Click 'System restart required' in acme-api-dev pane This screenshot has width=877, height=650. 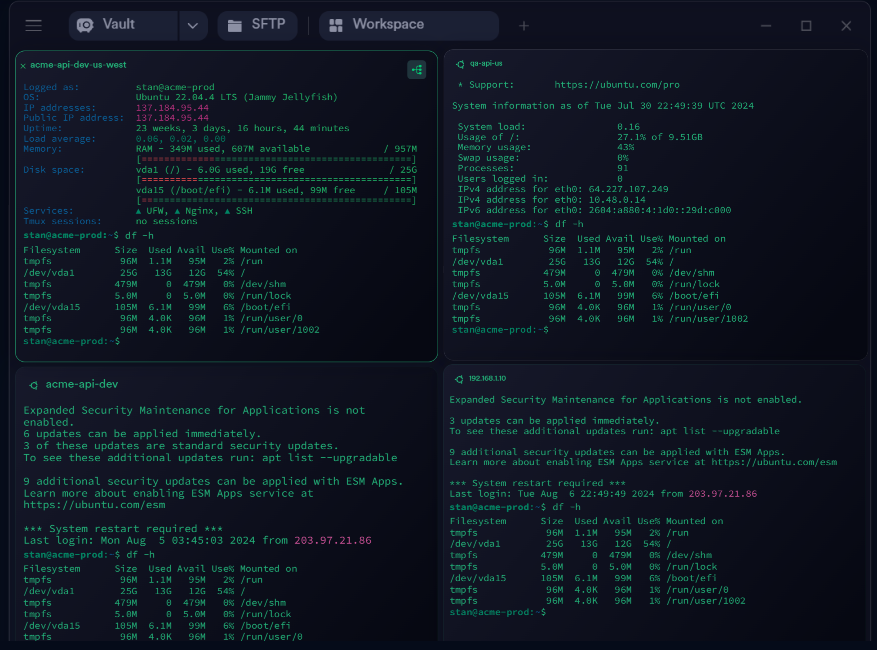coord(123,529)
